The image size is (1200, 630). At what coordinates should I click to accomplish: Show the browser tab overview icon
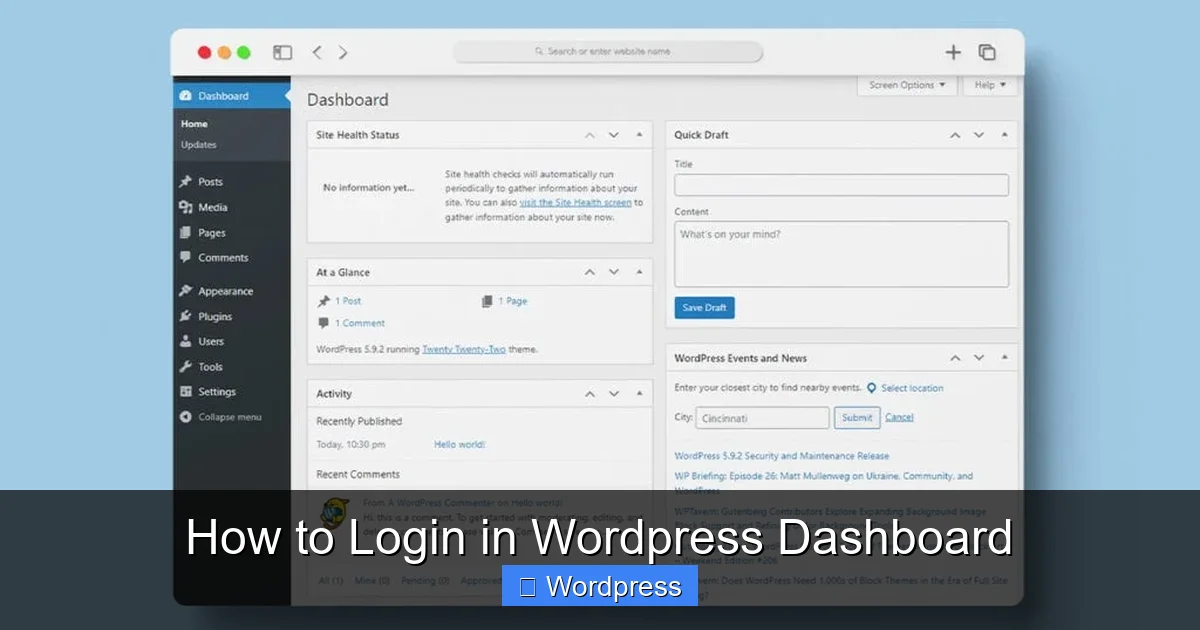[987, 52]
